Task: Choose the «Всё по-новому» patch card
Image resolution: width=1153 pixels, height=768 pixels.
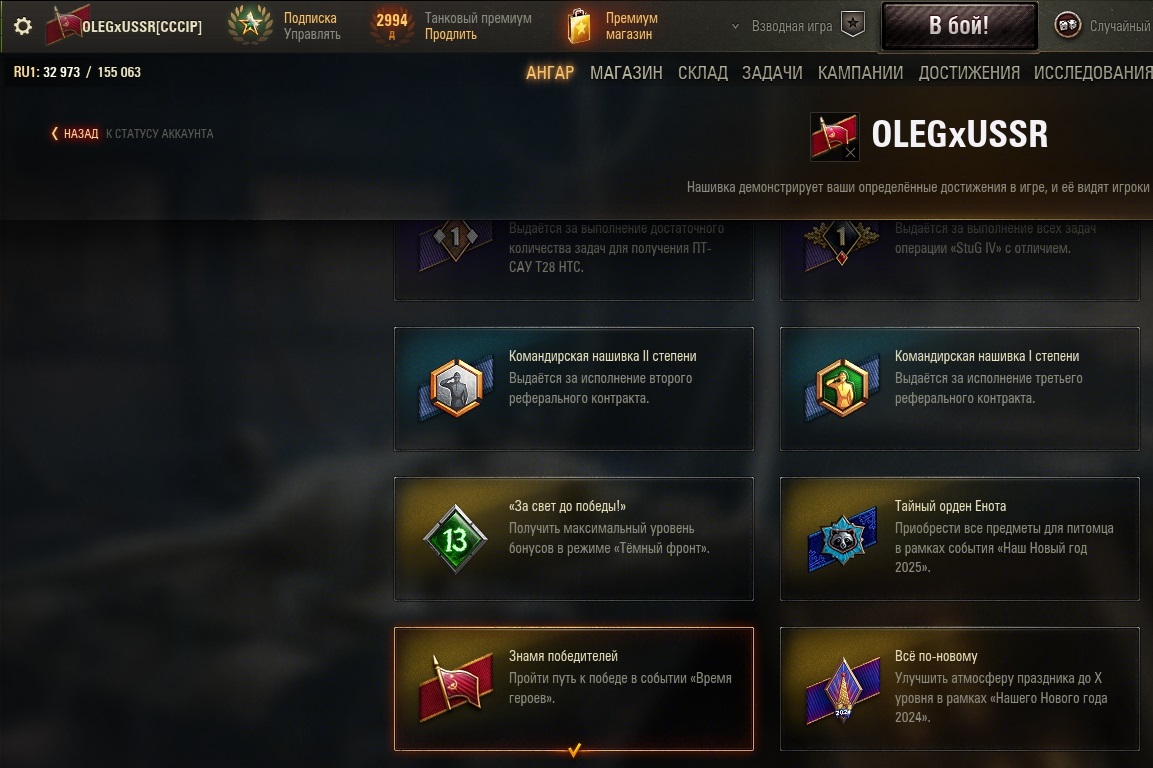Action: tap(960, 689)
